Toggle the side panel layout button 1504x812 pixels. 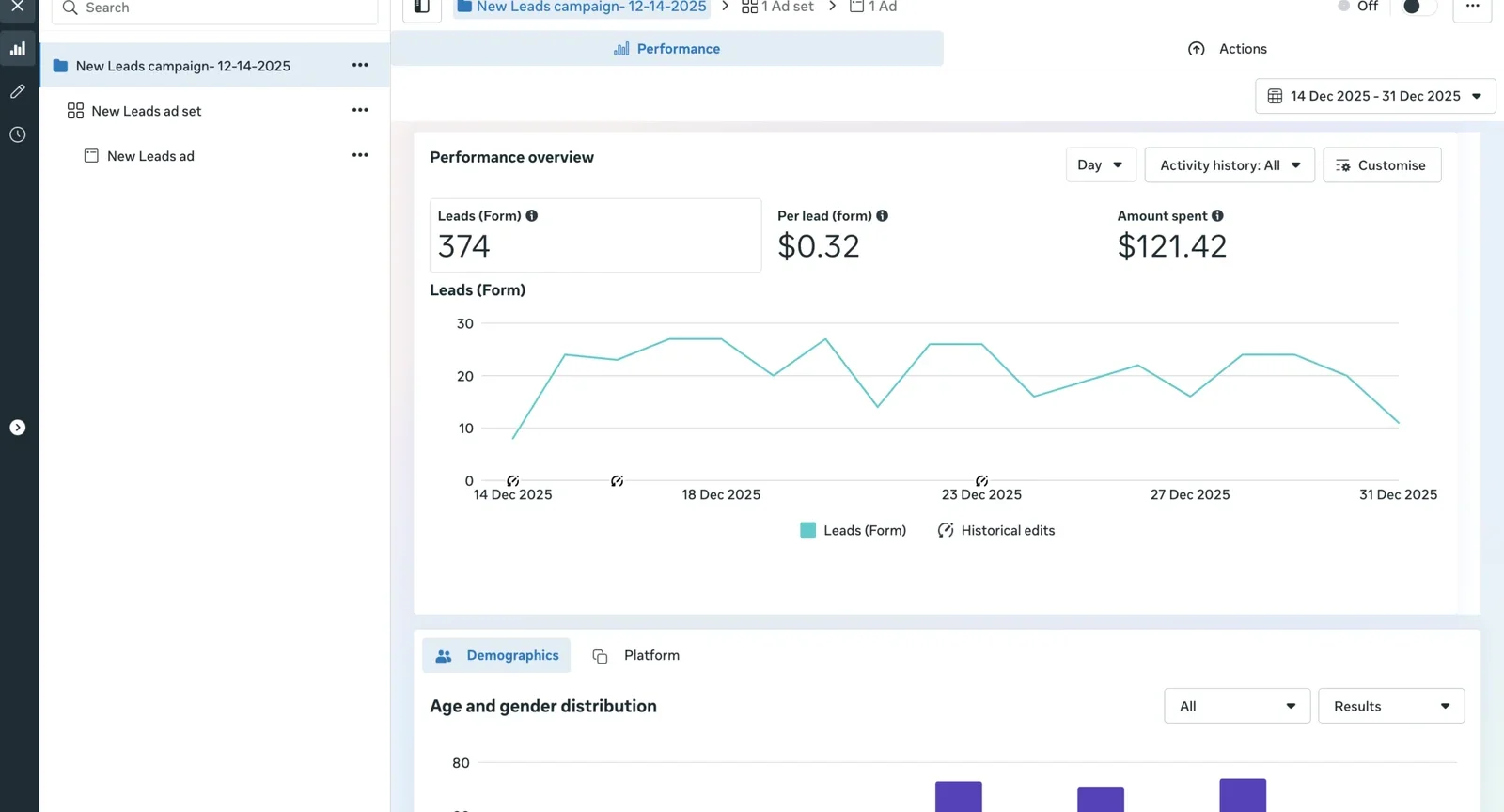click(422, 8)
